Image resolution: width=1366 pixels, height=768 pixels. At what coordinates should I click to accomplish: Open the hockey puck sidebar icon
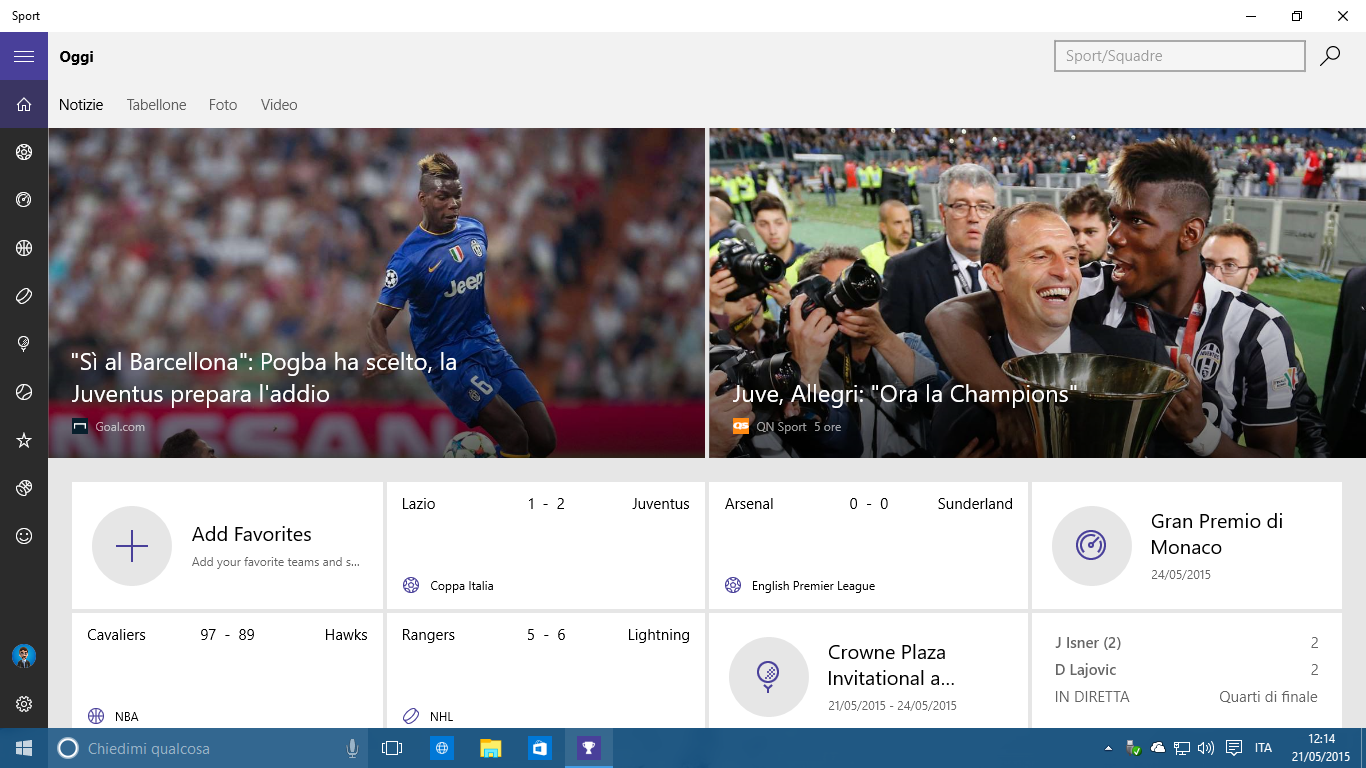tap(24, 296)
